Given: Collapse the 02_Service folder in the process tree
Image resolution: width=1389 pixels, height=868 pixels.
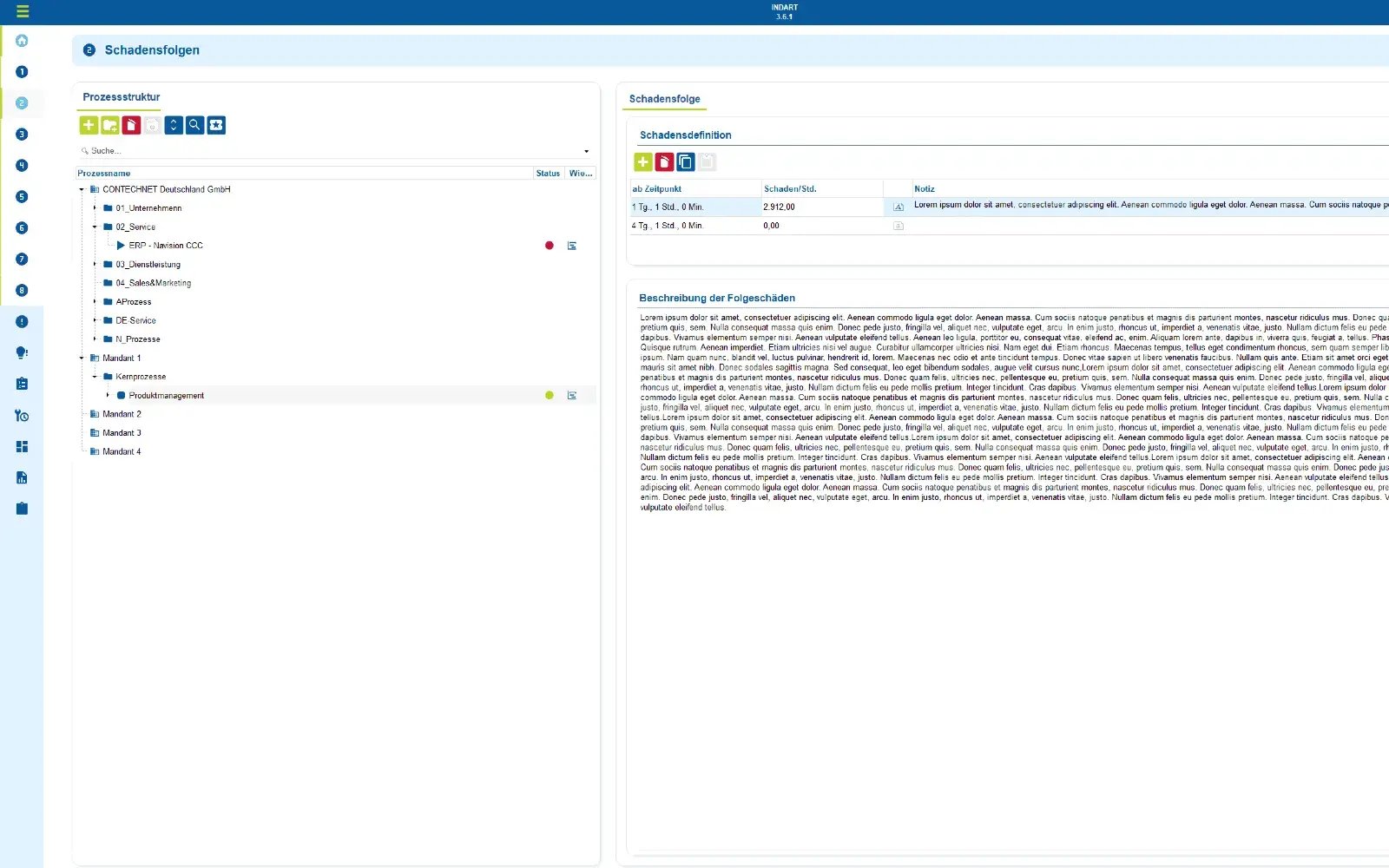Looking at the screenshot, I should click(x=94, y=227).
